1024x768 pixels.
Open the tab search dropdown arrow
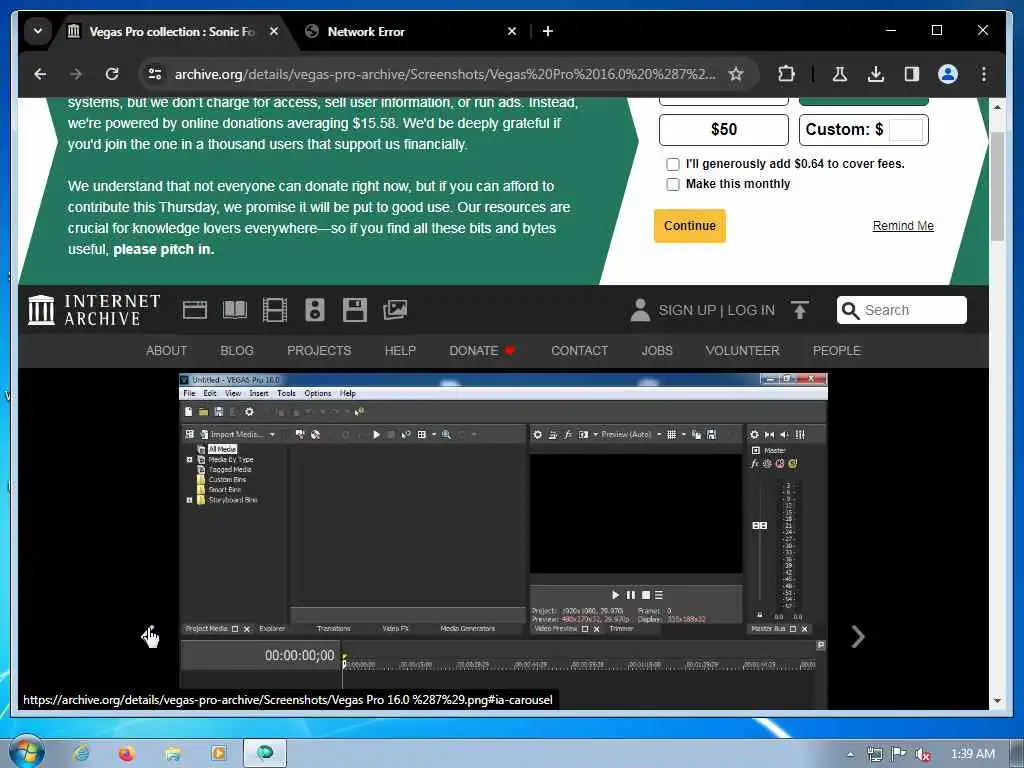tap(38, 31)
